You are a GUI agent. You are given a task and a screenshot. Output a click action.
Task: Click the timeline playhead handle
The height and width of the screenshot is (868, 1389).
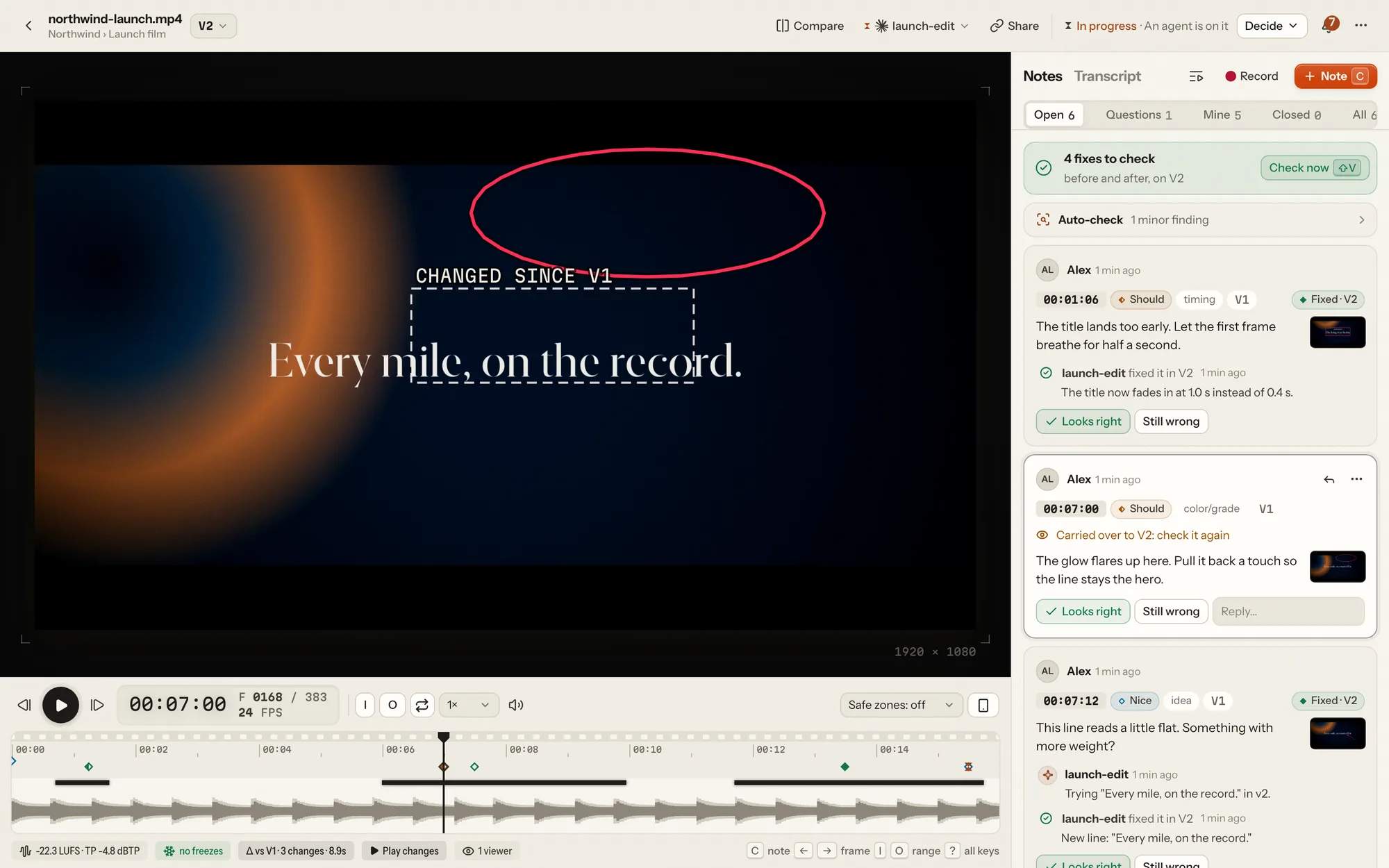[444, 736]
